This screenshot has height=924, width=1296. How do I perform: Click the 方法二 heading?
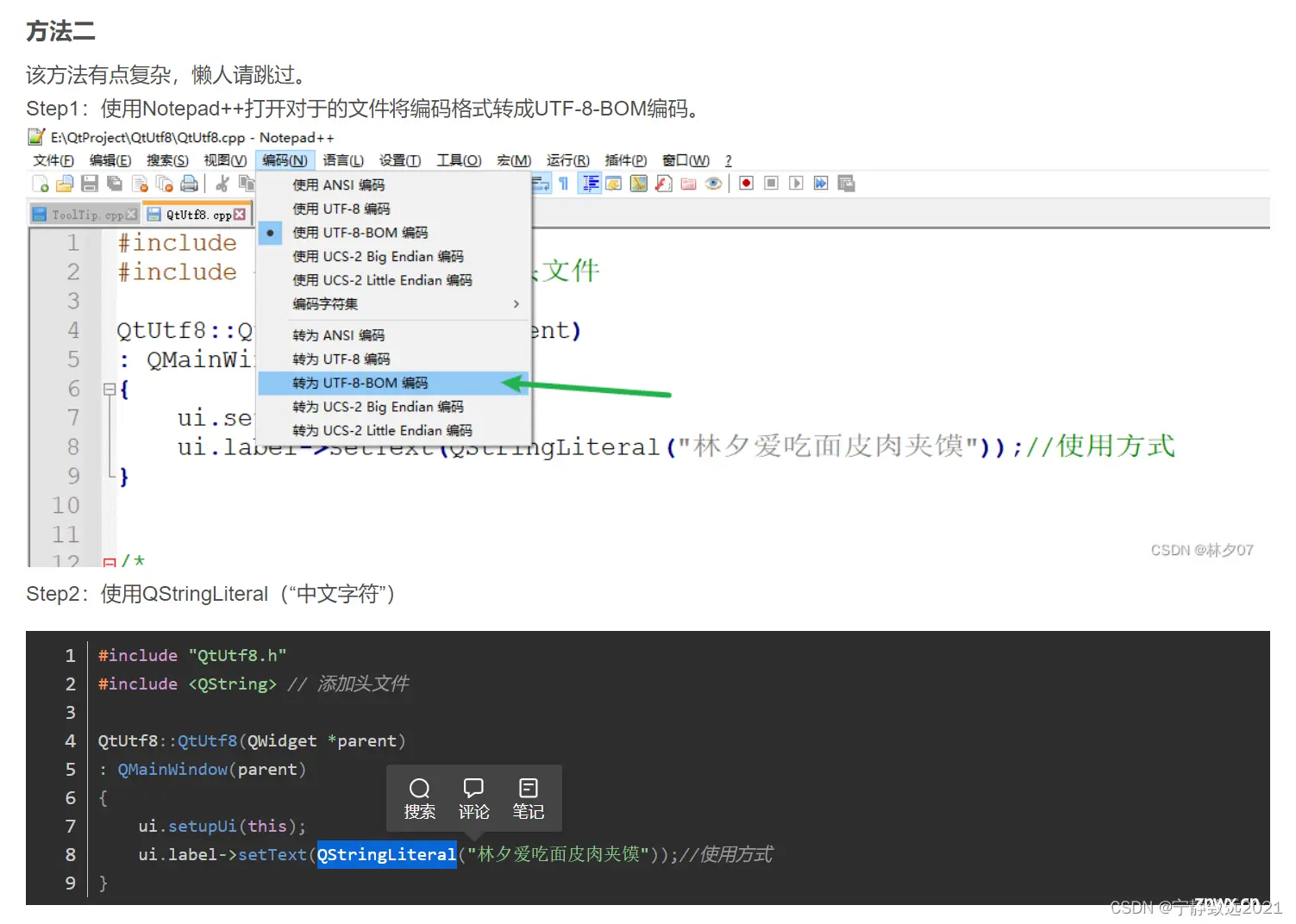[x=60, y=31]
